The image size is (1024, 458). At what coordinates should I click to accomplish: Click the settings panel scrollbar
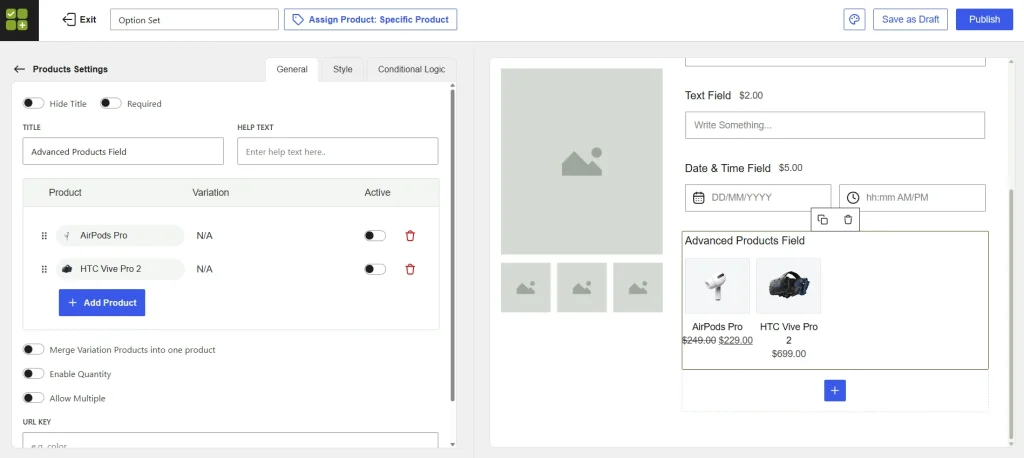[x=453, y=245]
